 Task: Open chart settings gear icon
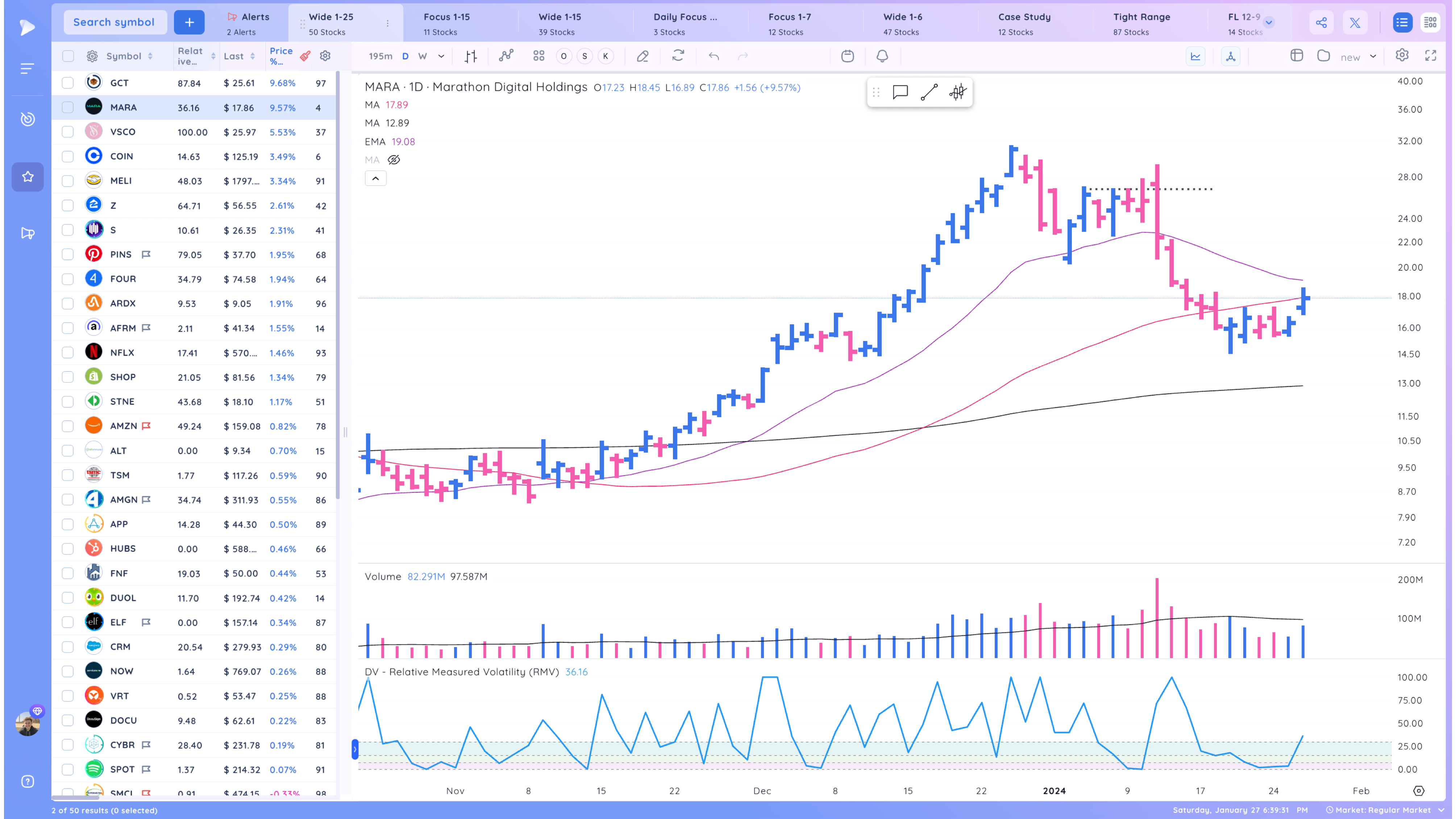click(1402, 55)
